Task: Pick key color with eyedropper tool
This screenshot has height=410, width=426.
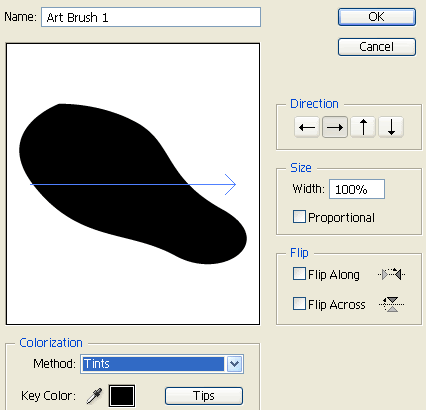Action: pos(95,396)
